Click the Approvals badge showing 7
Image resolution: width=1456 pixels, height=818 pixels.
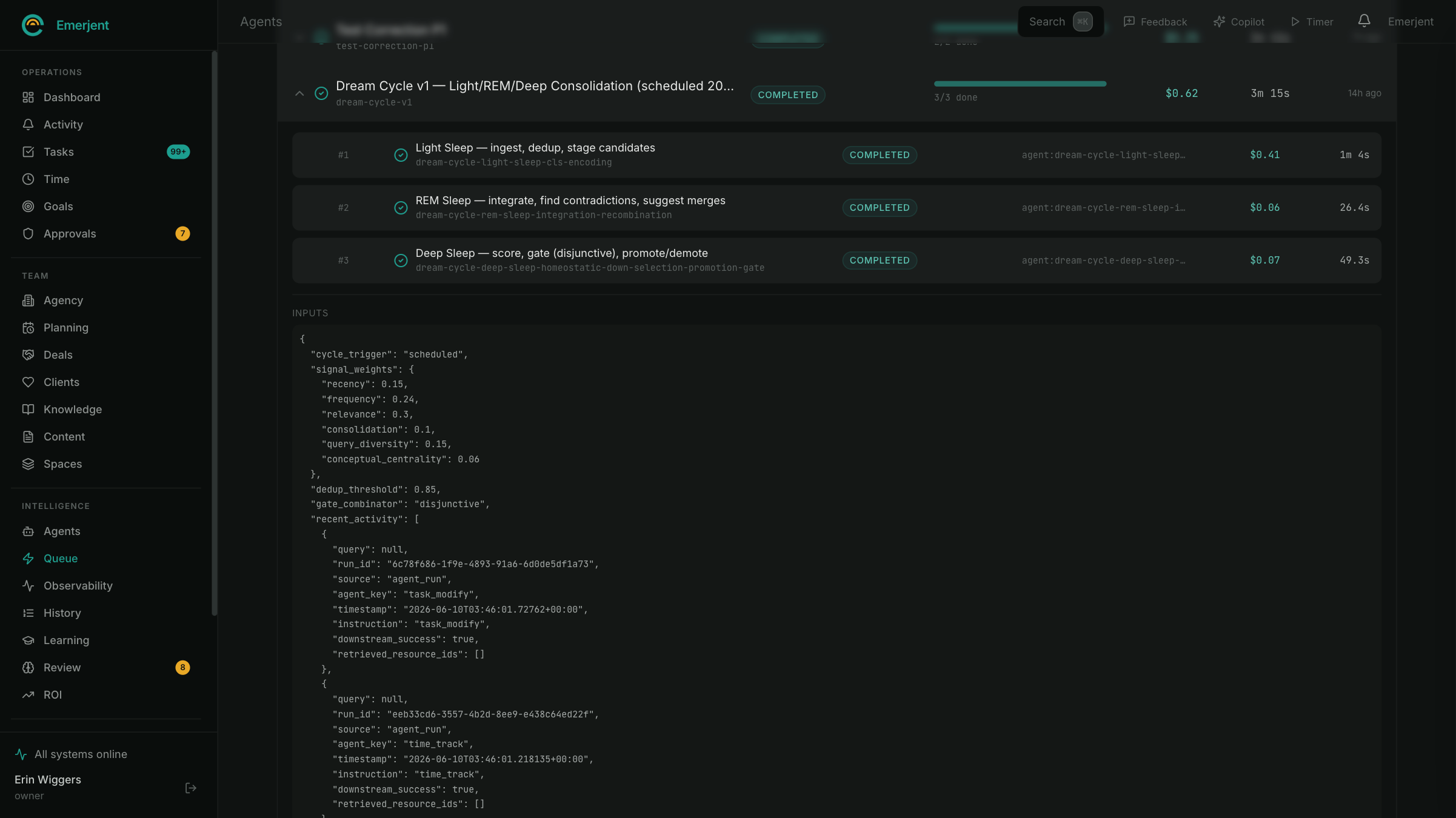click(182, 233)
